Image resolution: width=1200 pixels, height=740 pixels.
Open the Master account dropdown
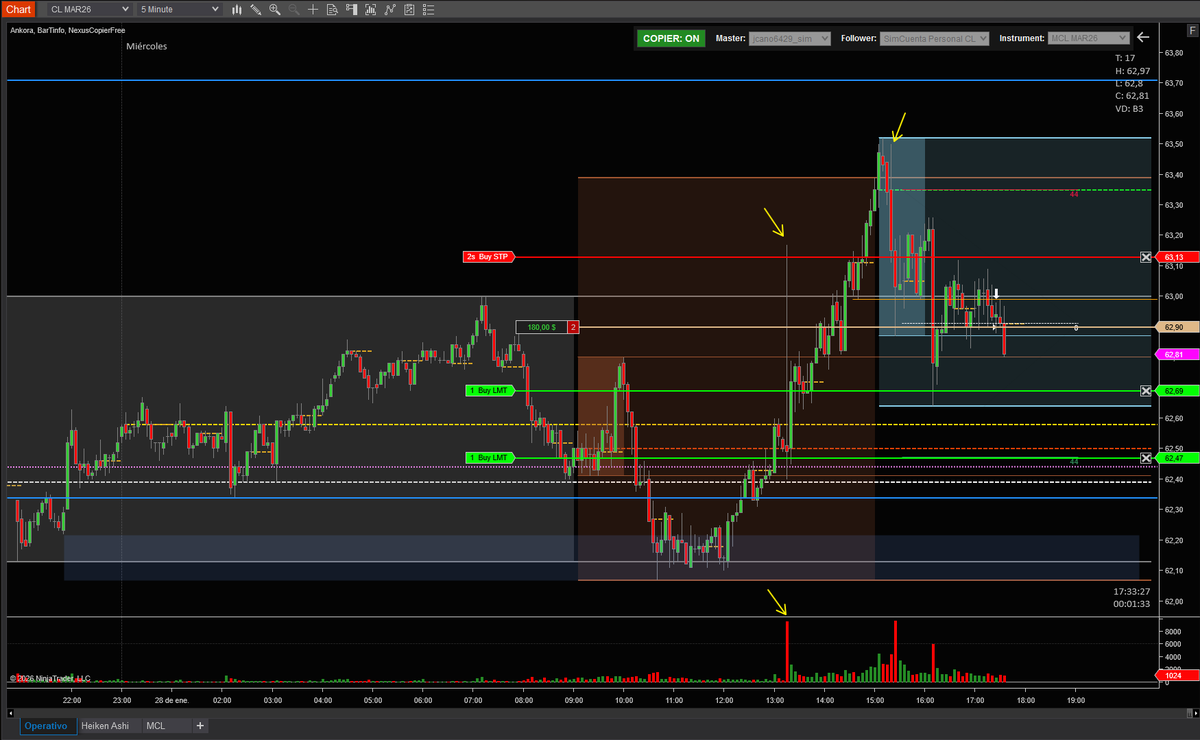tap(789, 38)
